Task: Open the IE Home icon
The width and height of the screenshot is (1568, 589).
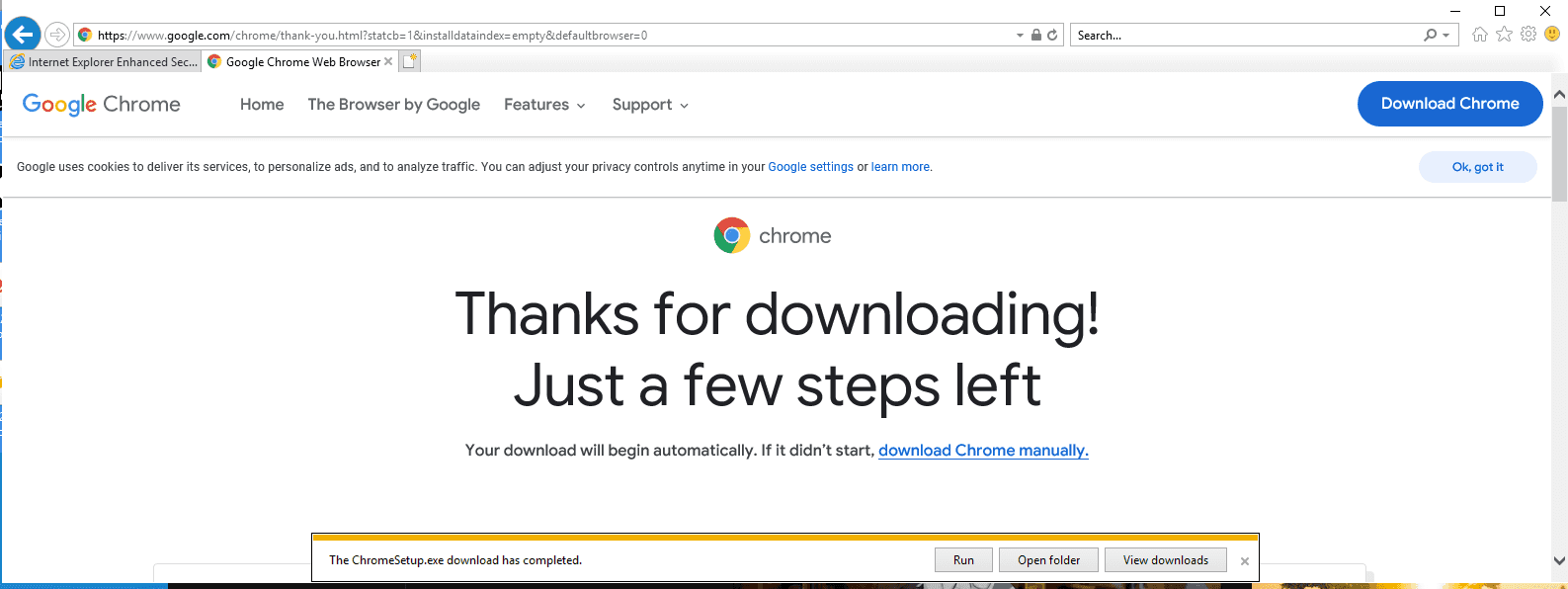Action: coord(1480,35)
